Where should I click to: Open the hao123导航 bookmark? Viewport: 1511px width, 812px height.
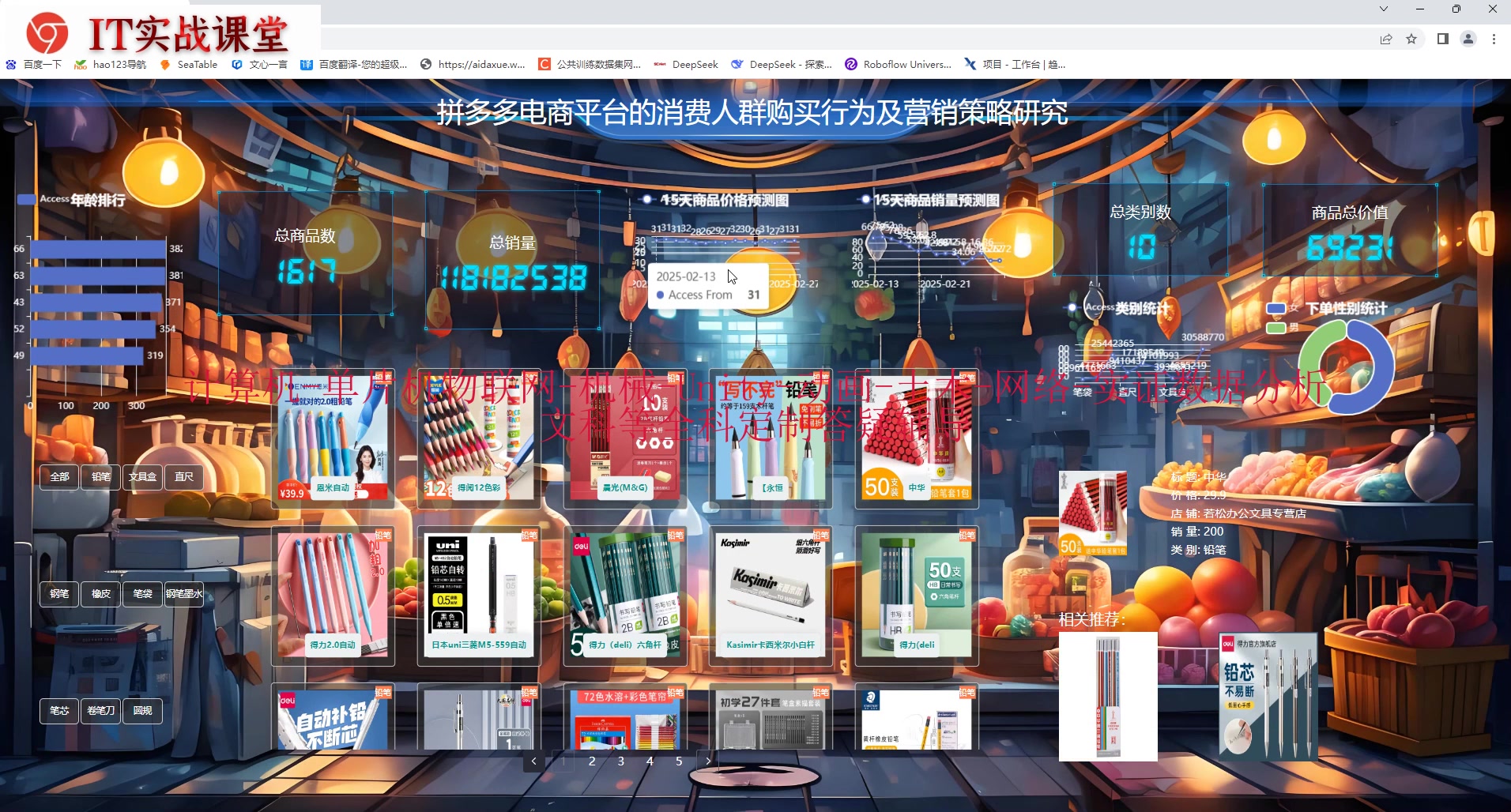(110, 64)
